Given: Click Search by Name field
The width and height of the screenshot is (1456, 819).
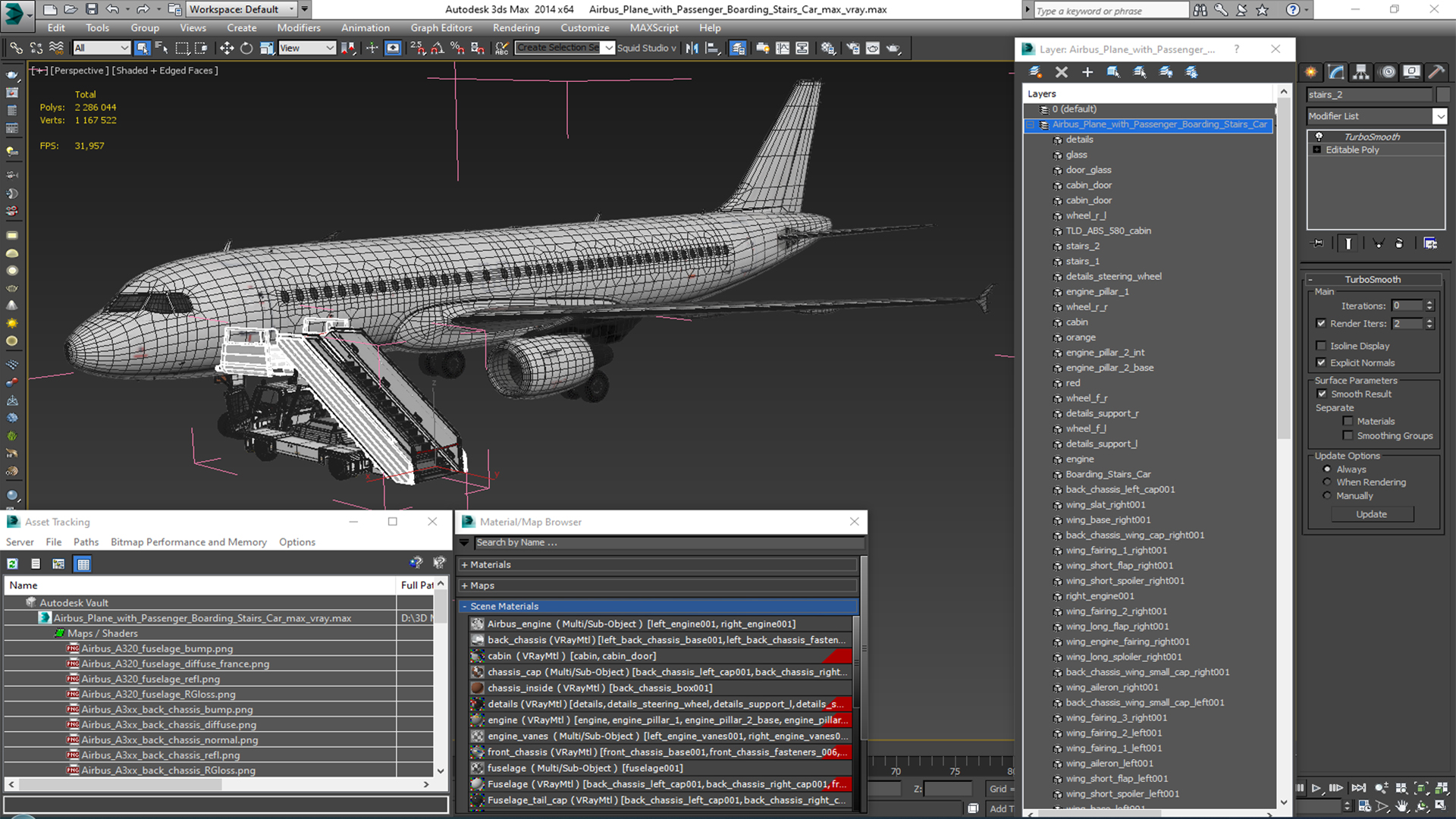Looking at the screenshot, I should coord(669,543).
